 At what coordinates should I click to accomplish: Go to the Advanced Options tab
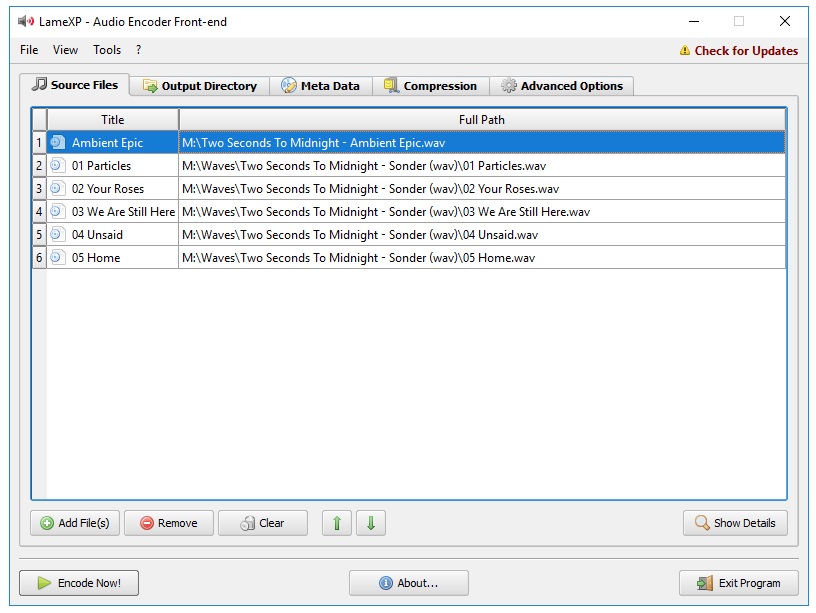click(x=562, y=86)
